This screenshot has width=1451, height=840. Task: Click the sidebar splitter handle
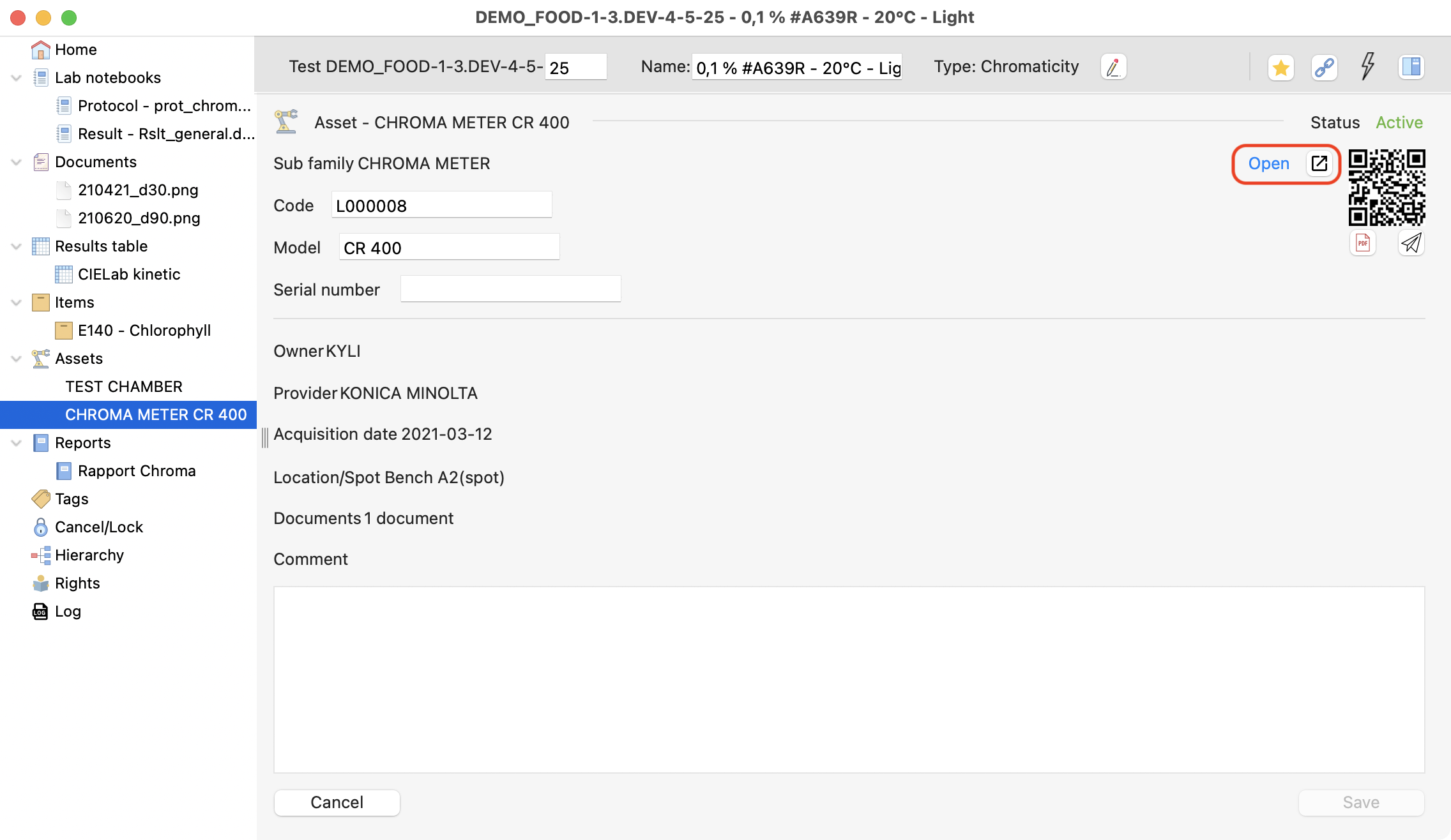tap(264, 438)
